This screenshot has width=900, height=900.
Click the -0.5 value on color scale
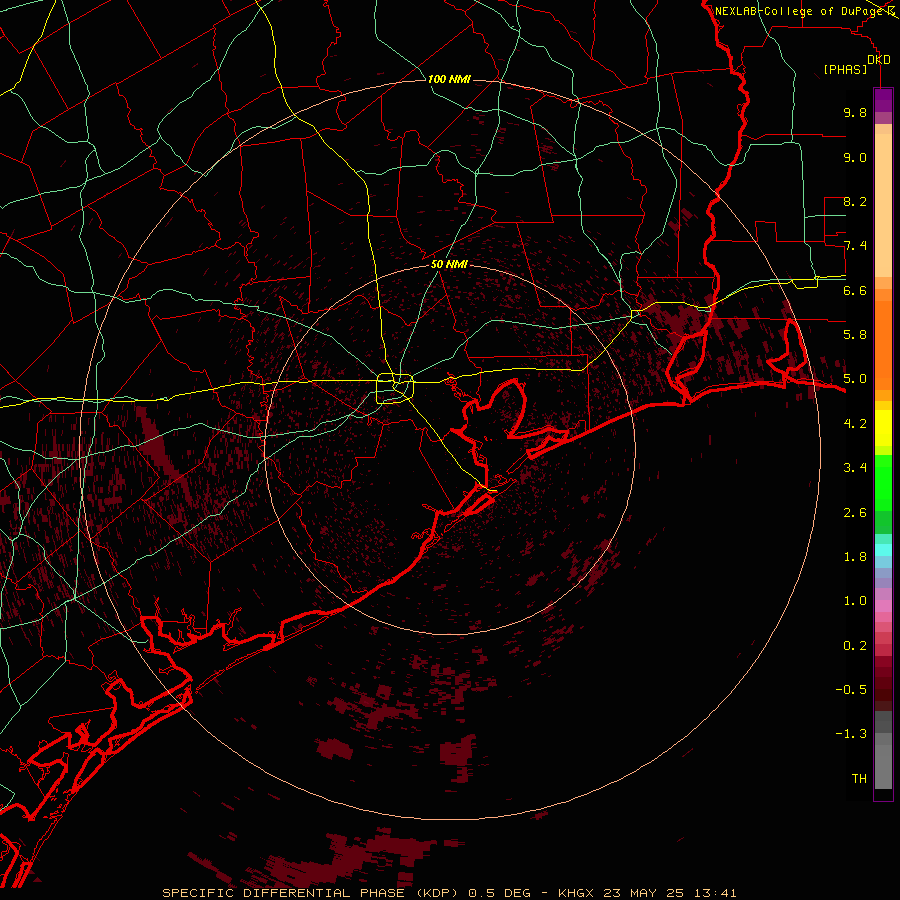851,690
